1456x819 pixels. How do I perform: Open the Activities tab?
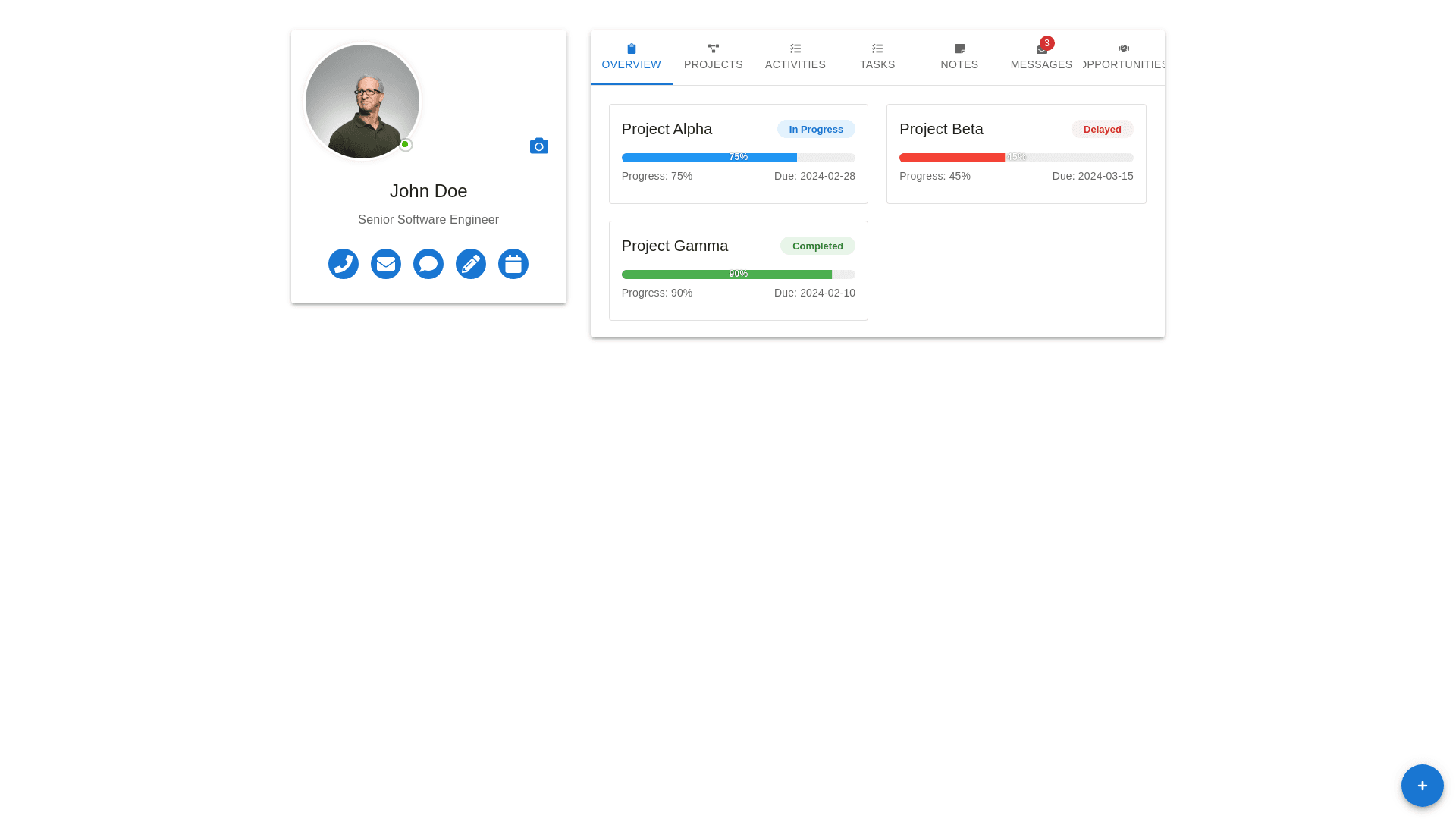click(x=795, y=58)
